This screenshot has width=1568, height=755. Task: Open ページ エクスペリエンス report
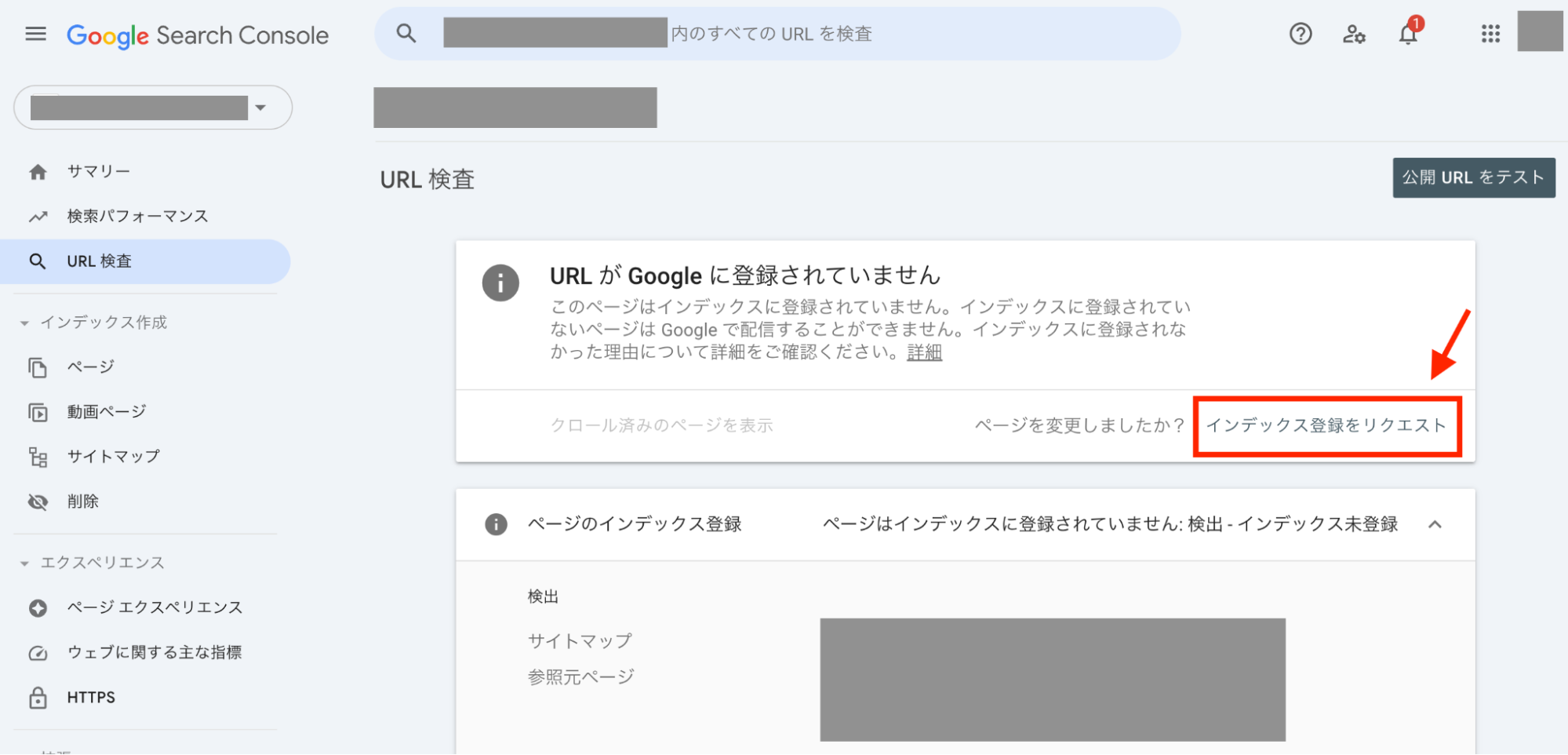(155, 608)
